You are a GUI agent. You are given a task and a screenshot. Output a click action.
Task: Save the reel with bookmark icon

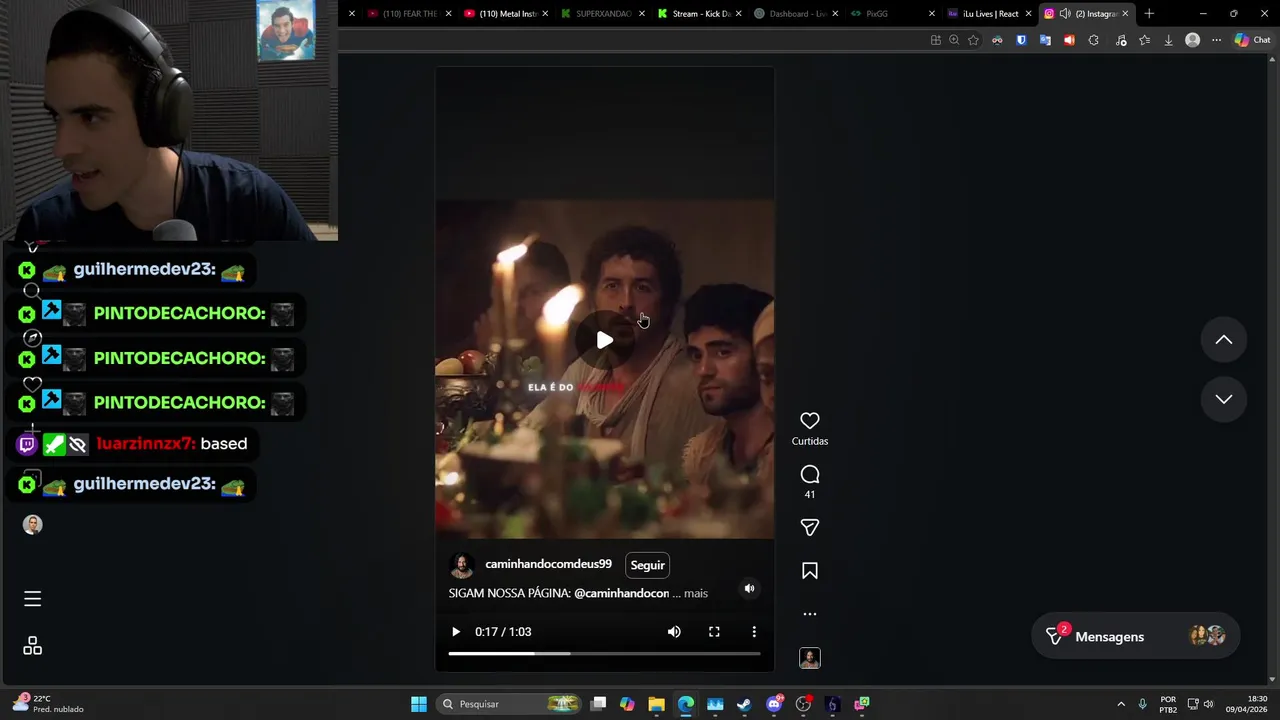[810, 571]
